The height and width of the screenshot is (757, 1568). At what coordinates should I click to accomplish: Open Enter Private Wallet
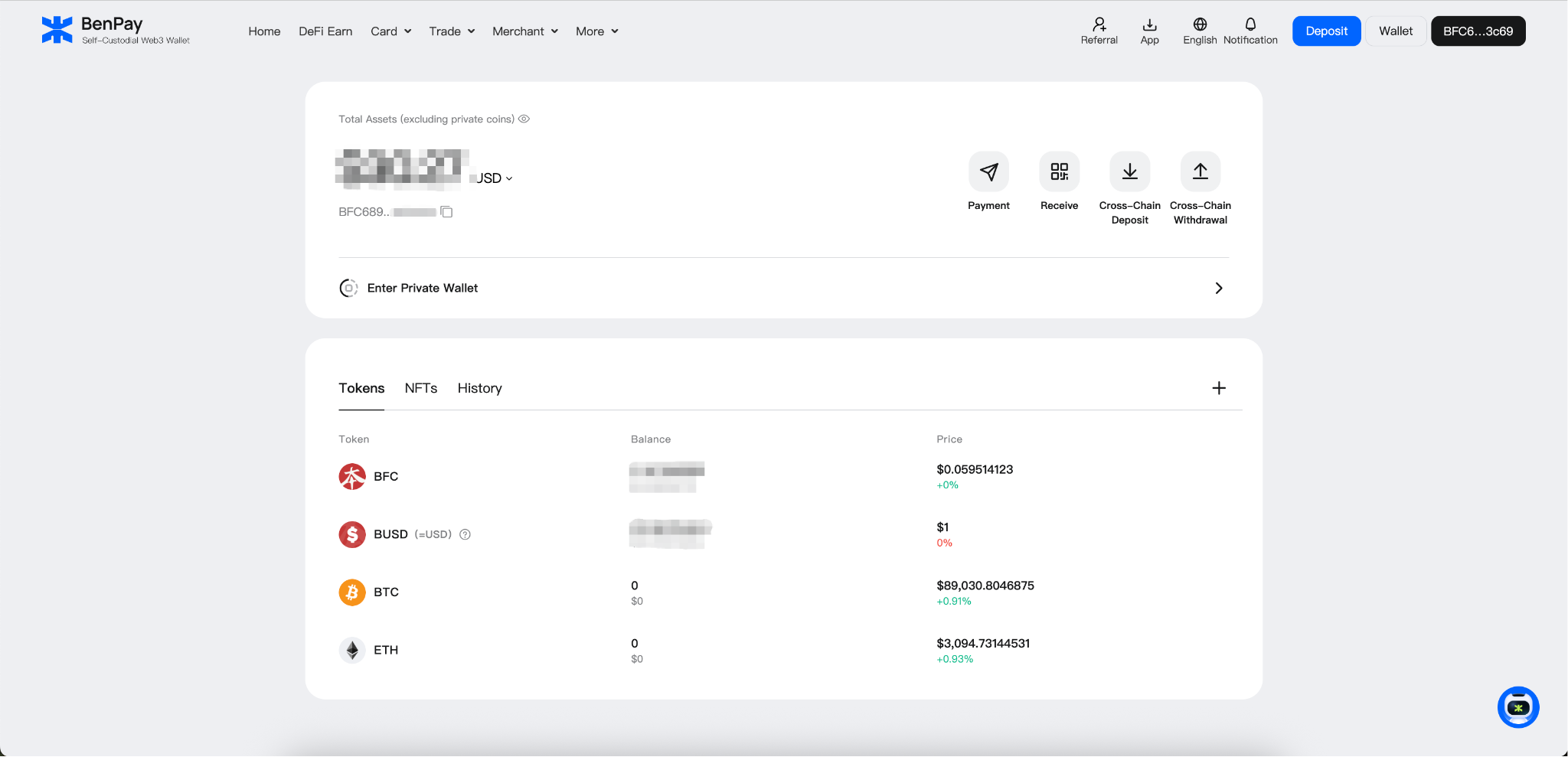[423, 288]
